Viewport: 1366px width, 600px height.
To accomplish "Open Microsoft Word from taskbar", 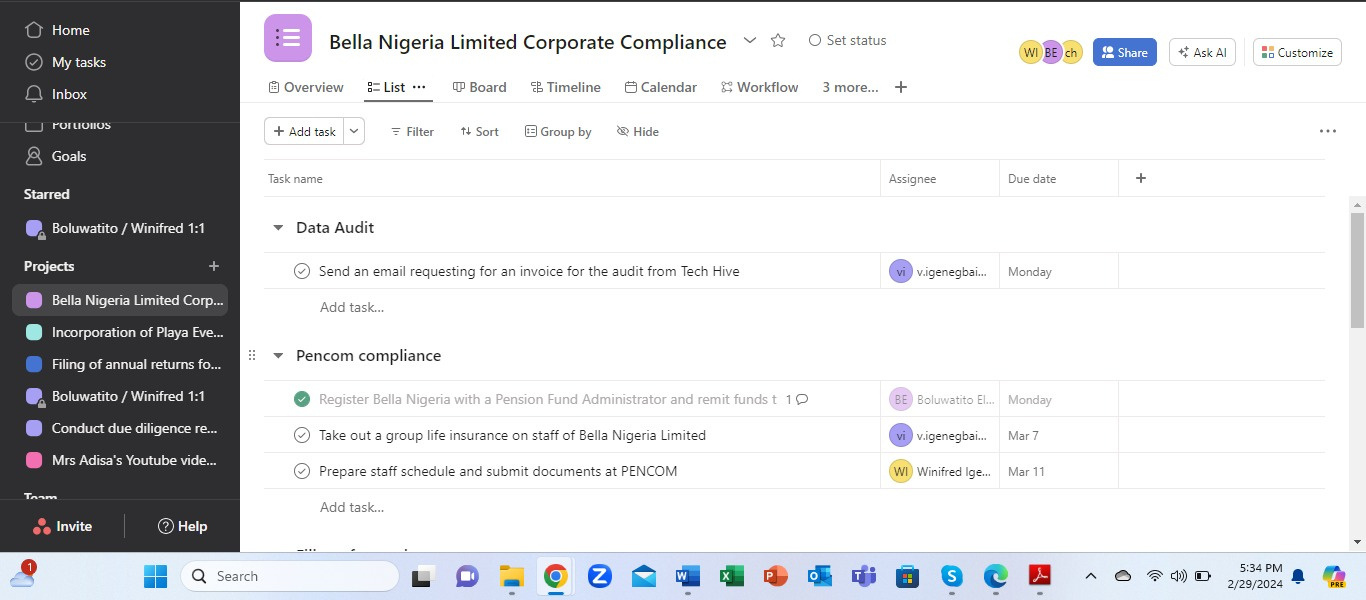I will [x=687, y=576].
